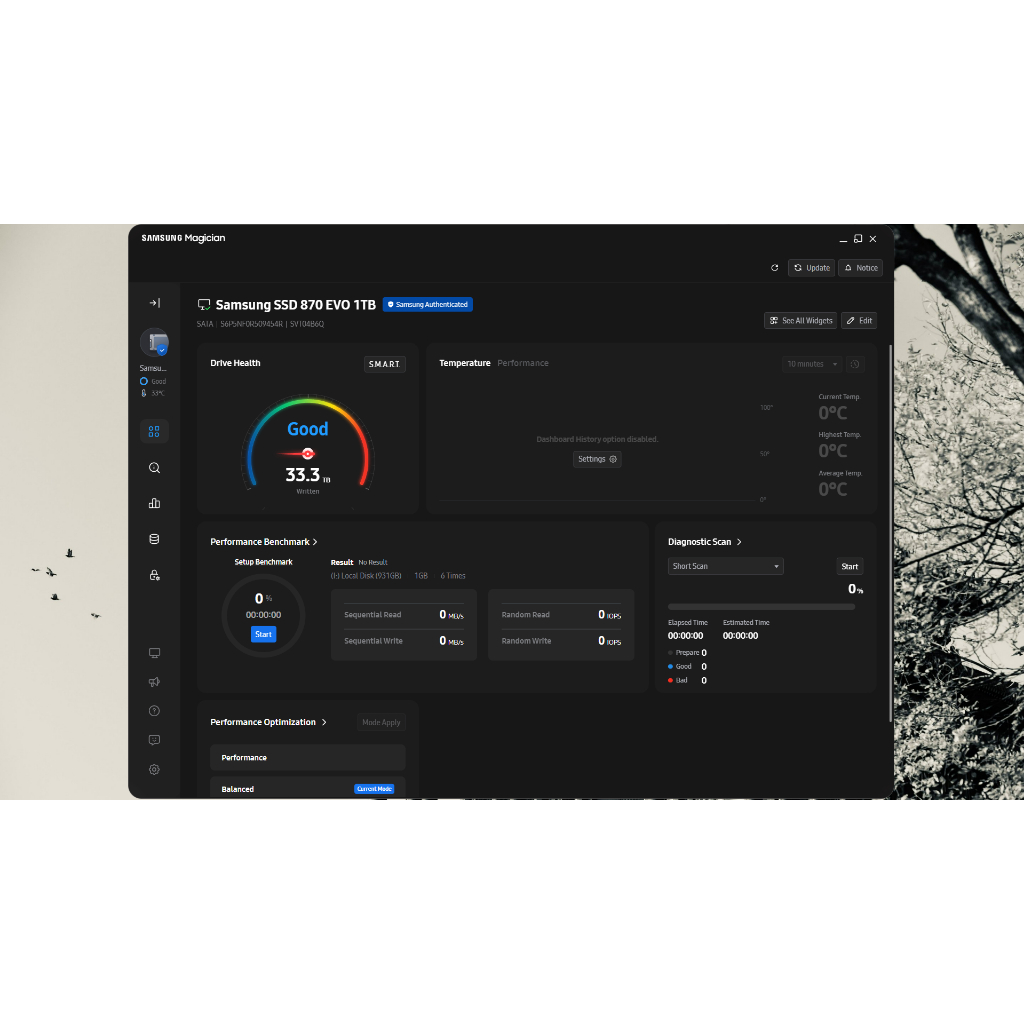Viewport: 1024px width, 1024px height.
Task: Select the Performance mode option
Action: (x=308, y=758)
